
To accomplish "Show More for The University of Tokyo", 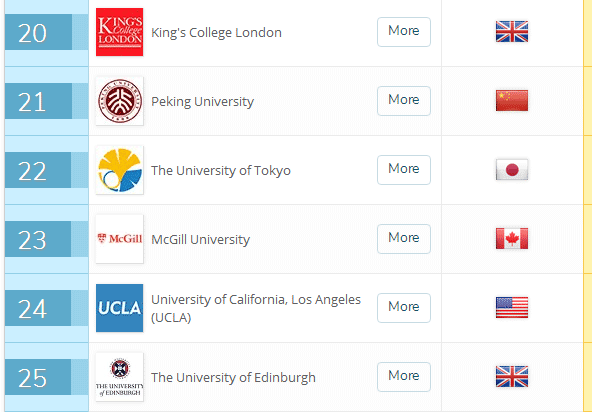I will tap(404, 170).
